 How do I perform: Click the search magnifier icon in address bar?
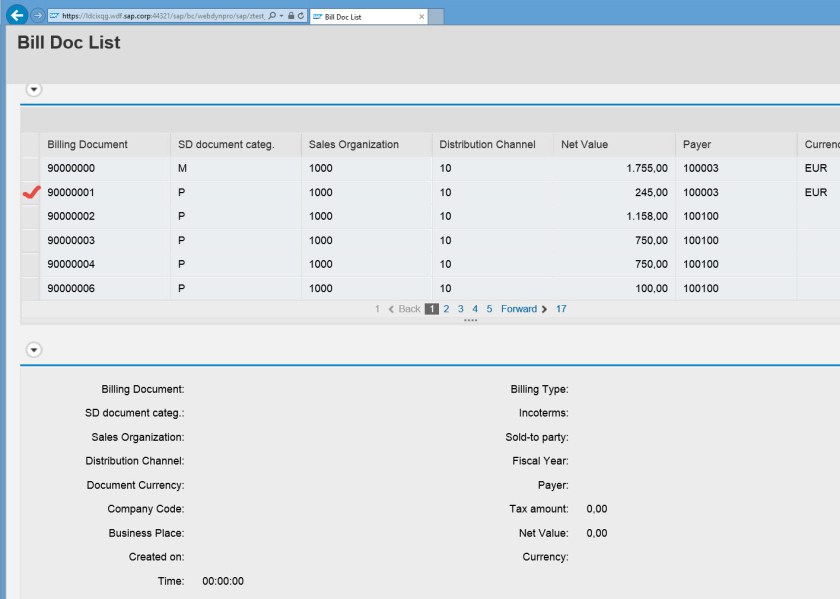[272, 17]
